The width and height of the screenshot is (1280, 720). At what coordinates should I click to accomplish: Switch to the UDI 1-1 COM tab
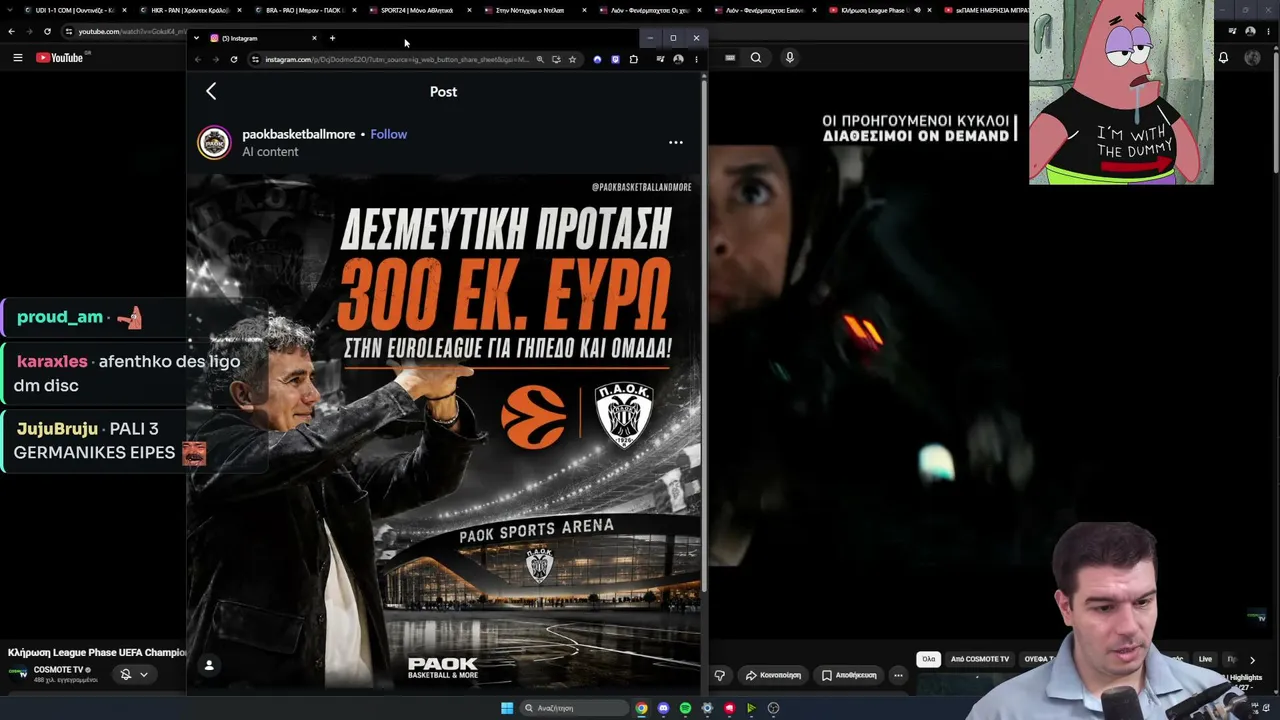click(x=73, y=10)
